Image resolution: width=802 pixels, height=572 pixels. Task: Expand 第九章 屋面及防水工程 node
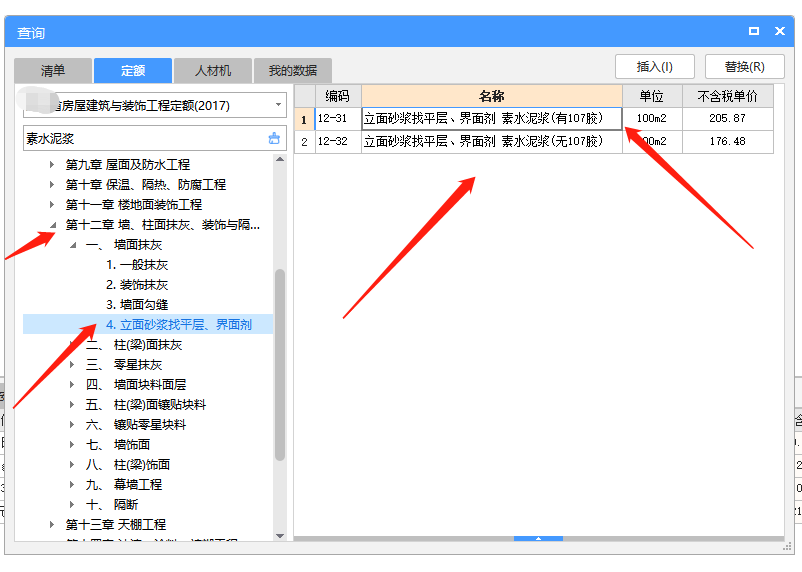52,164
